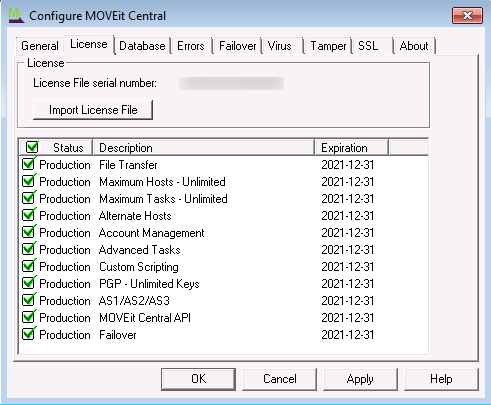Click the expiration date in File Transfer row
This screenshot has height=405, width=491.
tap(348, 165)
